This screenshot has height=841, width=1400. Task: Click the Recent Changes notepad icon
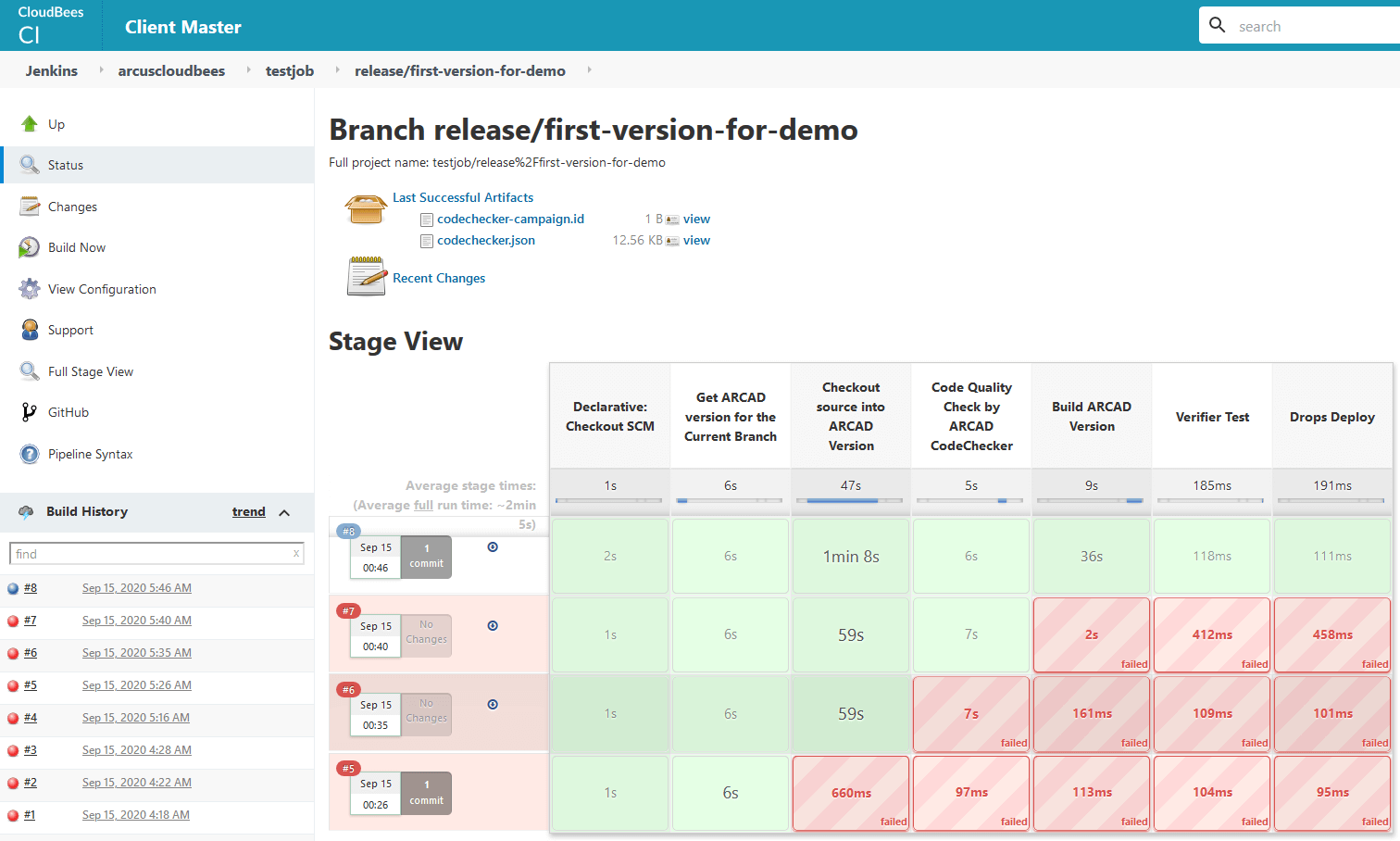[x=367, y=276]
